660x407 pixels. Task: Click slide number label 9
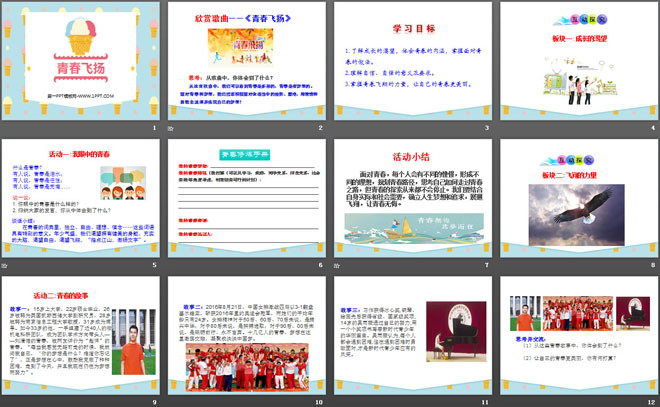154,402
